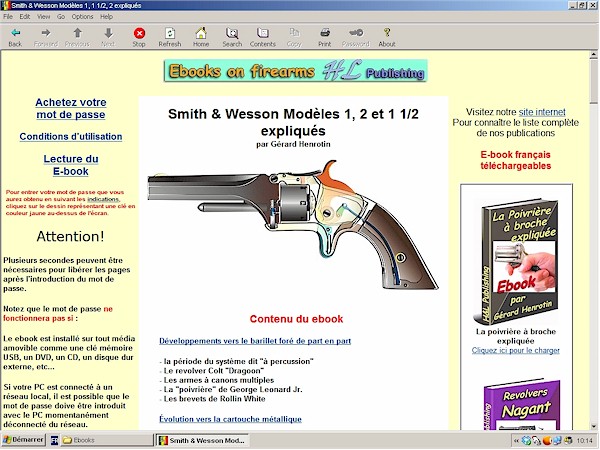The width and height of the screenshot is (600, 450).
Task: Visit the 'site internet' link
Action: (x=542, y=112)
